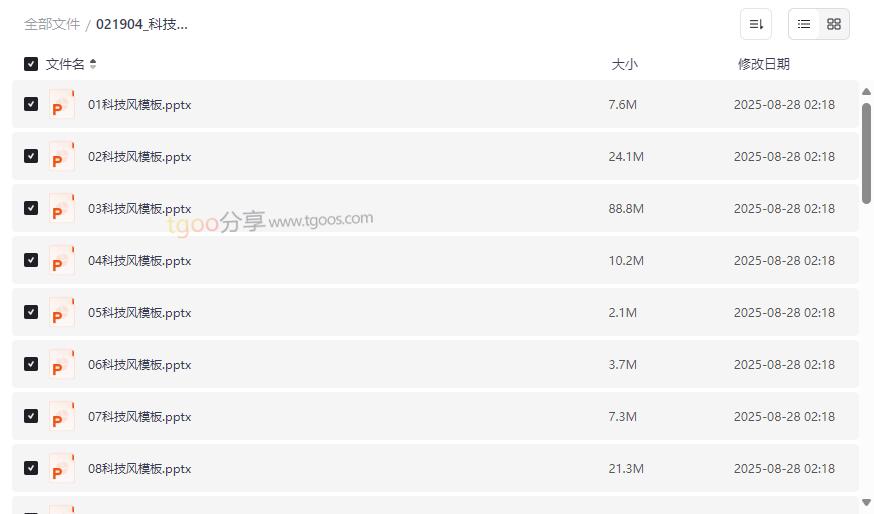Click the 大小 column header

click(x=624, y=64)
